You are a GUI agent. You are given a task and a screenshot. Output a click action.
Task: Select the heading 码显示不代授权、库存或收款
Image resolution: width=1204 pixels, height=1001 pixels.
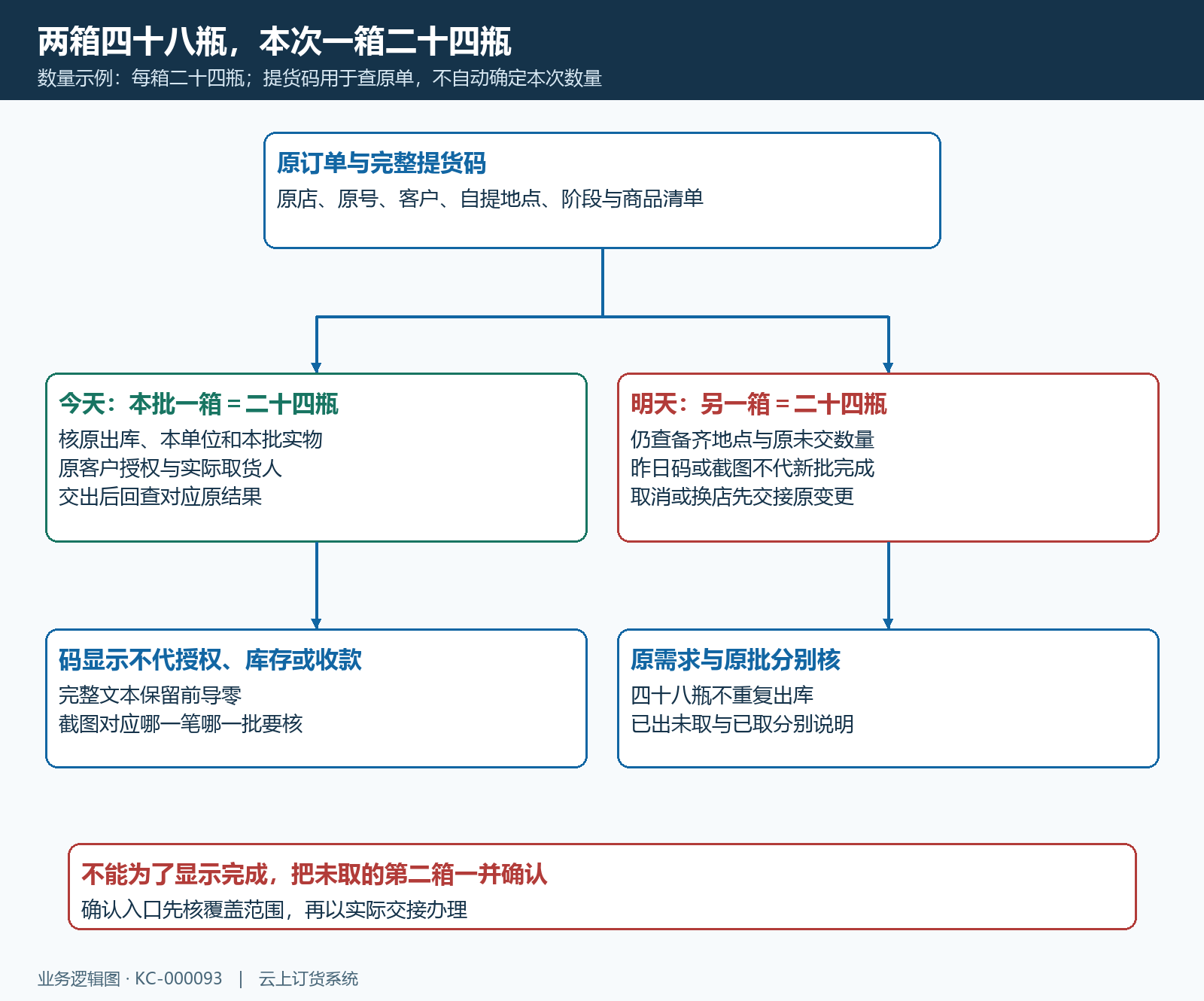point(211,659)
